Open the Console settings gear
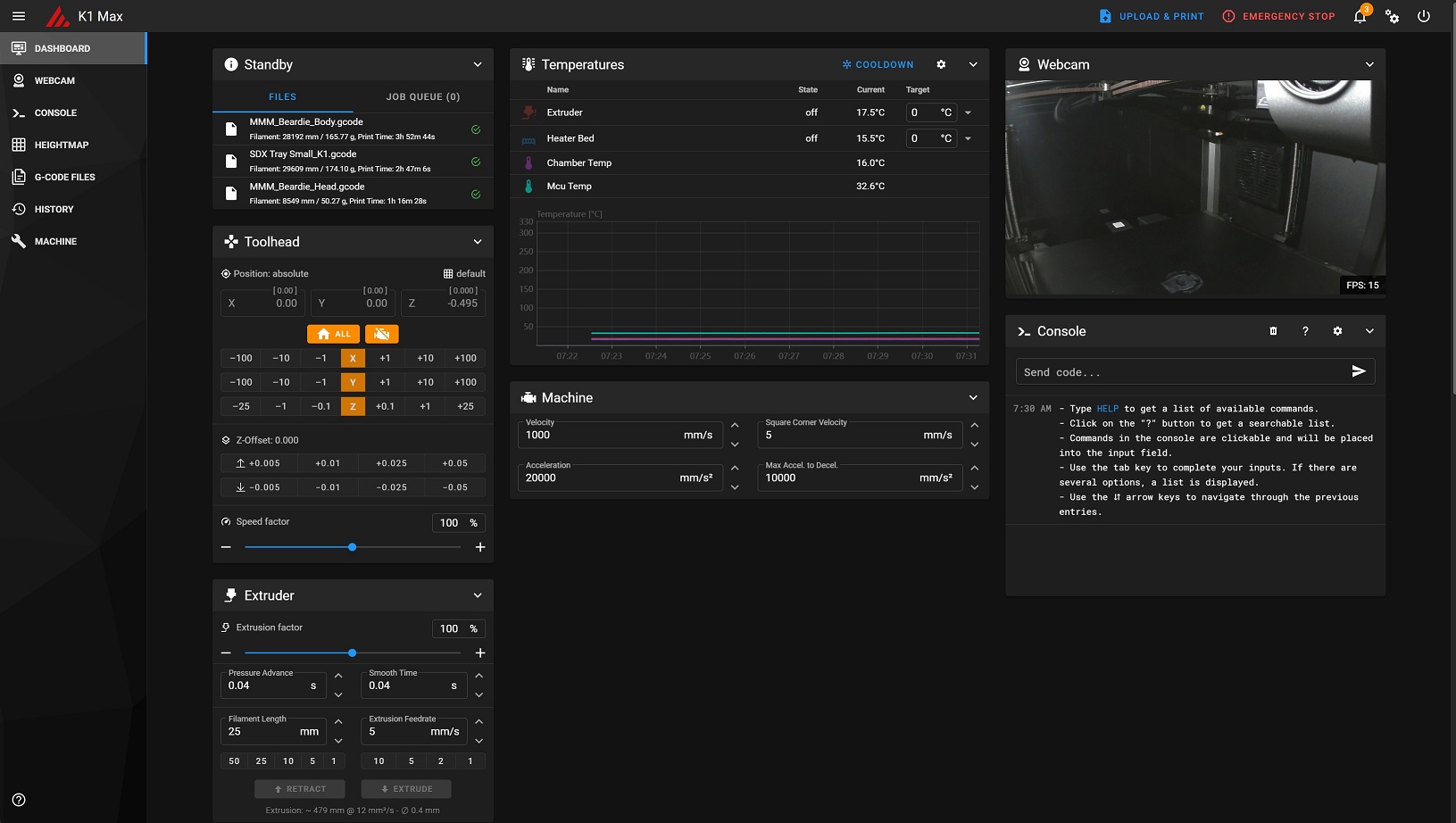Viewport: 1456px width, 823px height. click(1337, 331)
